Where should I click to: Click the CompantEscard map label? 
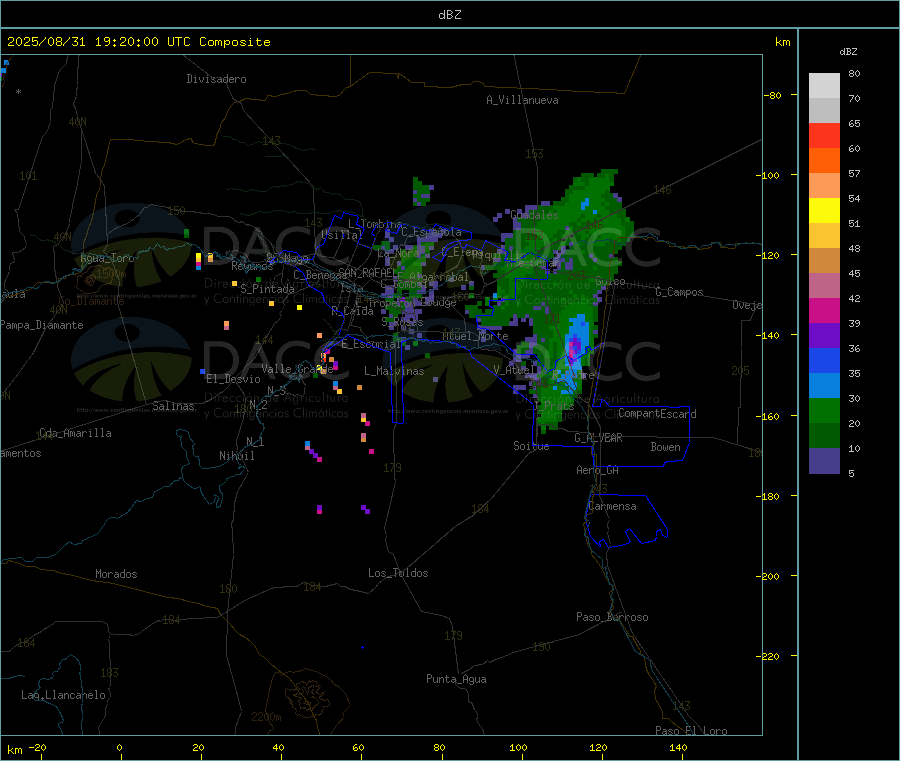[657, 414]
